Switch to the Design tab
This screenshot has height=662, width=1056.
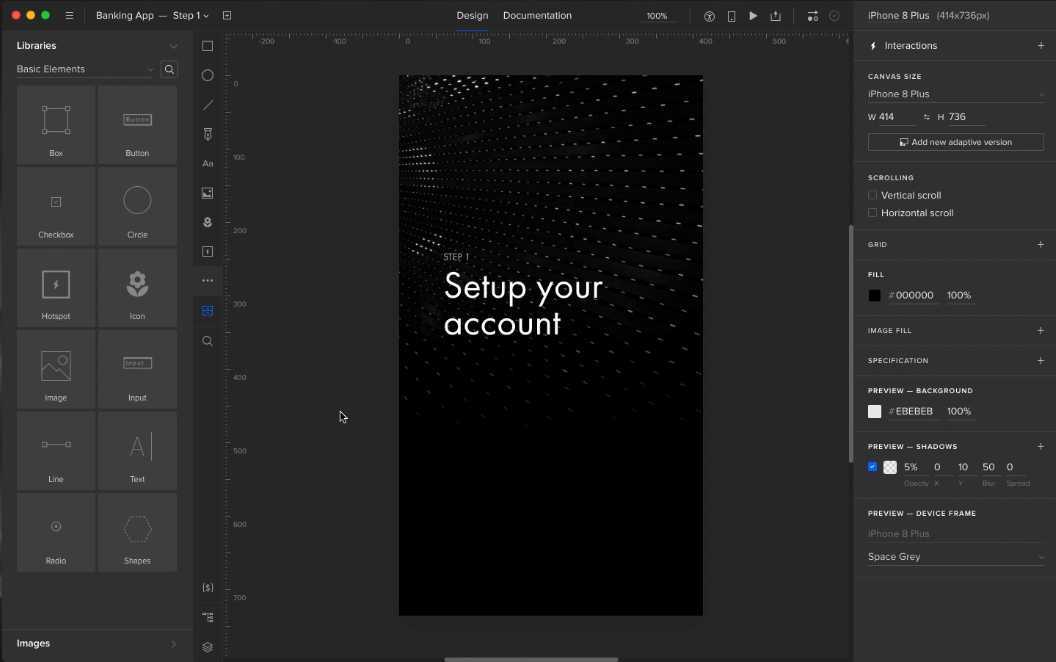point(472,15)
